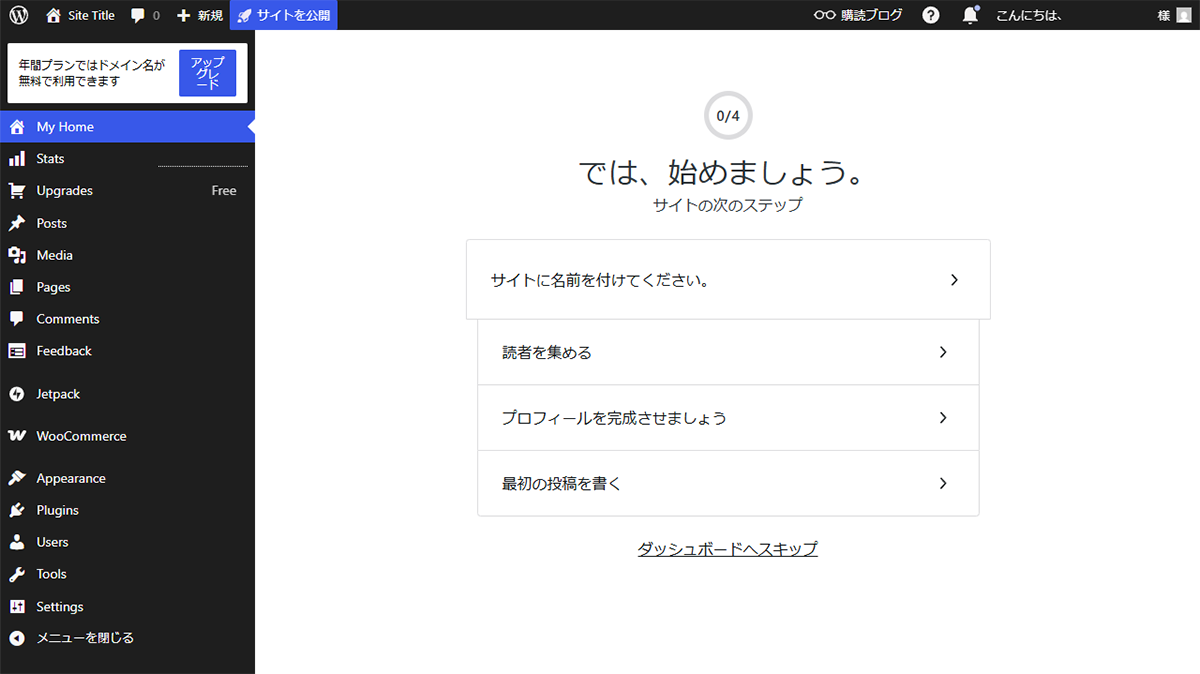Click the 0 comment count in admin bar
Screen dimensions: 1200x674
pyautogui.click(x=156, y=16)
